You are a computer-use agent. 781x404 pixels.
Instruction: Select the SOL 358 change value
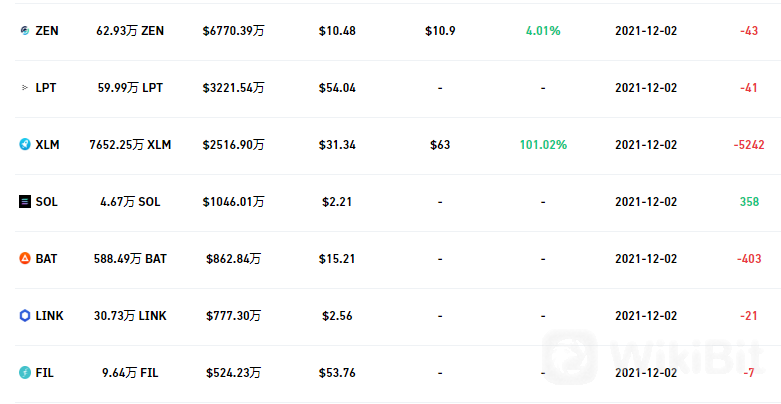749,202
